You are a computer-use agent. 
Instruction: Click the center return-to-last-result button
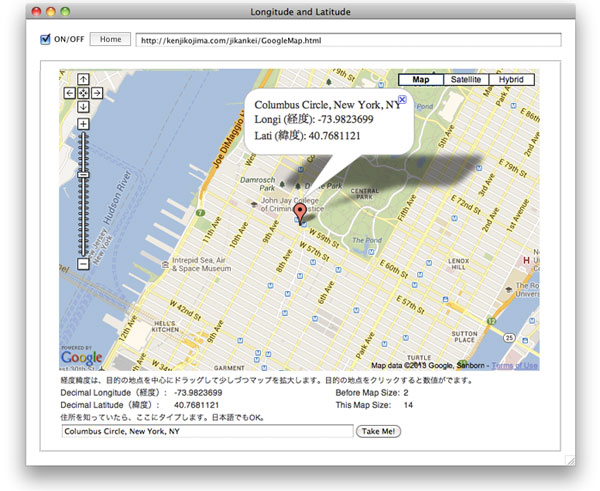click(83, 93)
